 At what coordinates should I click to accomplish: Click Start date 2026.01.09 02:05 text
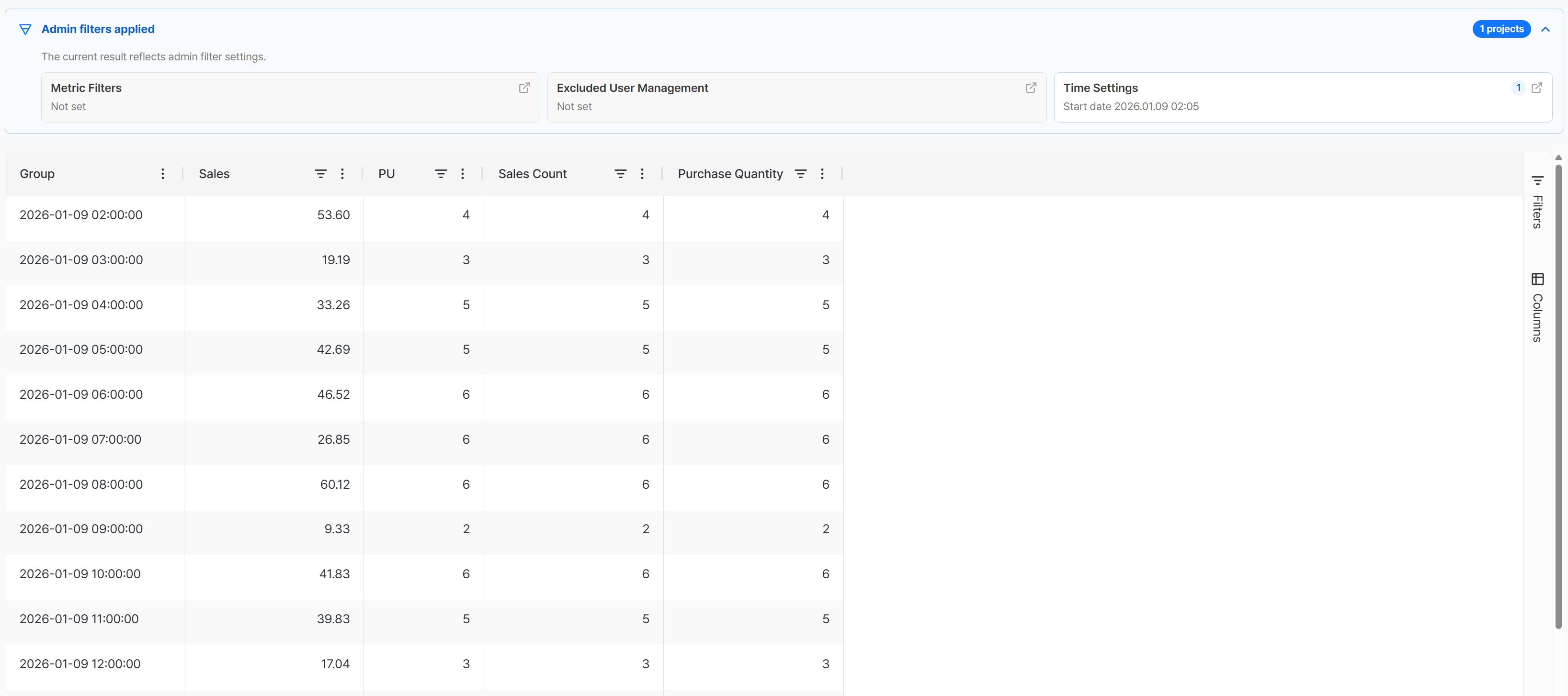pos(1131,106)
